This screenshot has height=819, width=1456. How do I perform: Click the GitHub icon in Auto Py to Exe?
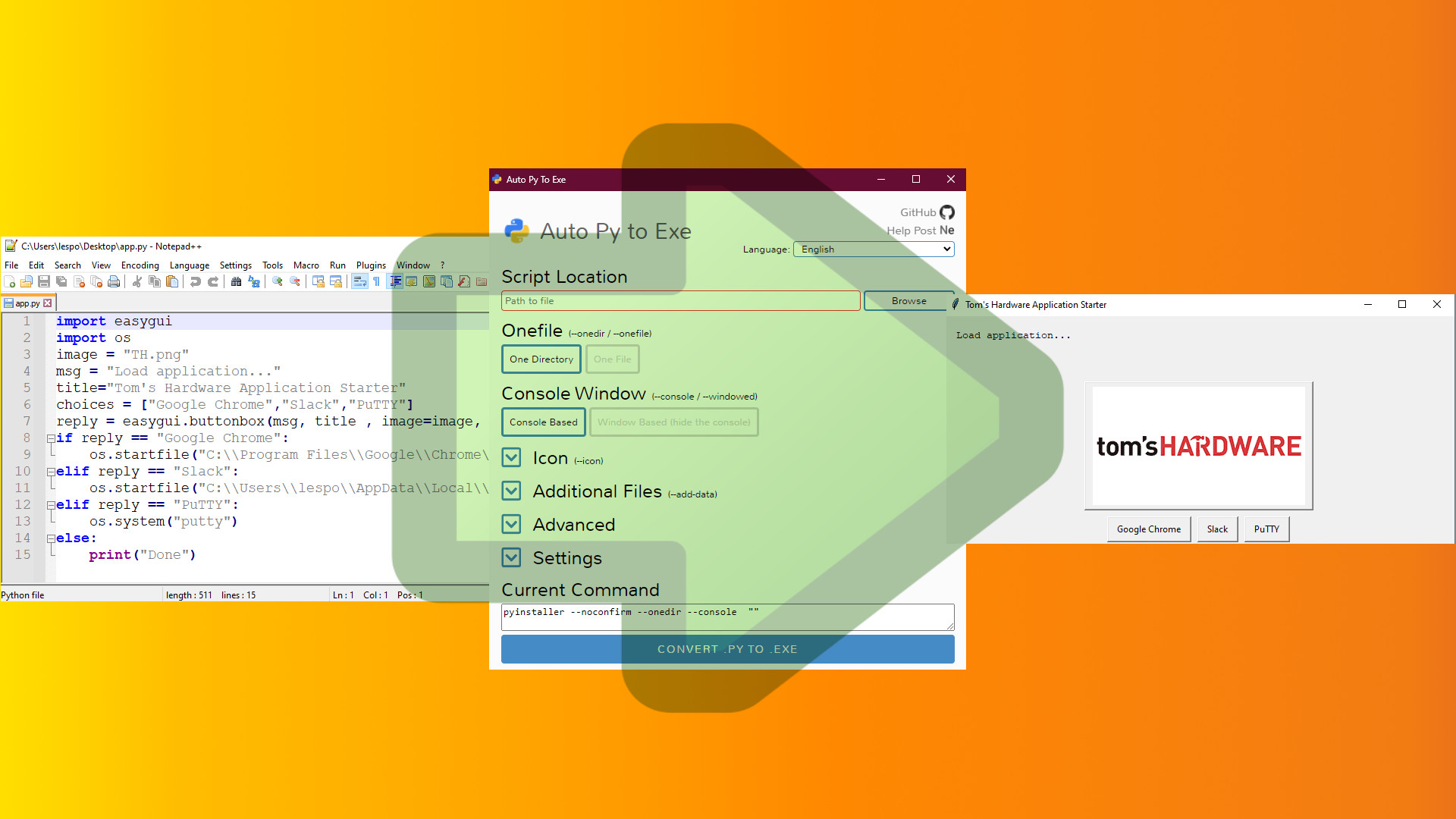point(946,211)
